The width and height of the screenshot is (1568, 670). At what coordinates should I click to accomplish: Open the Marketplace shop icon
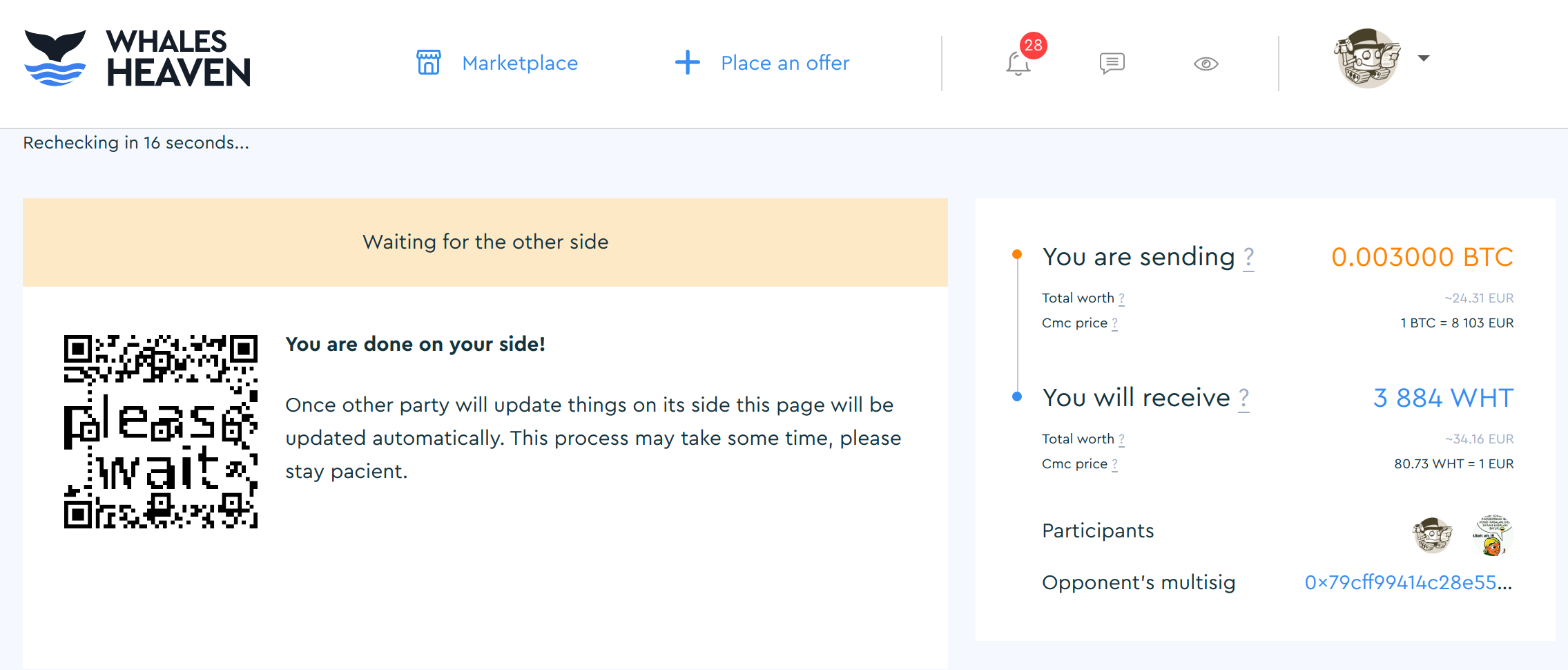(428, 62)
